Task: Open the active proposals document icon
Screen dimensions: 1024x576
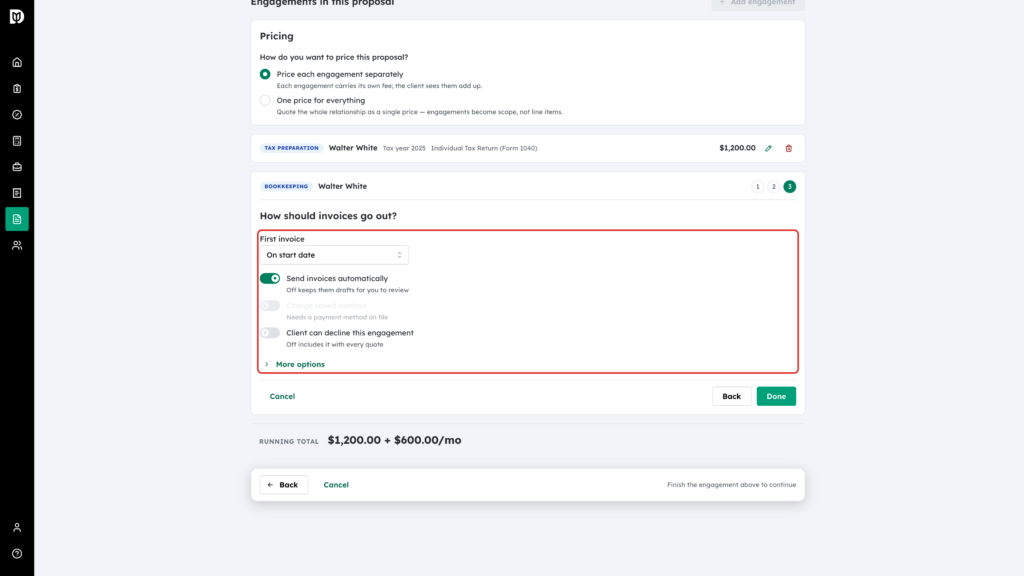Action: click(x=17, y=219)
